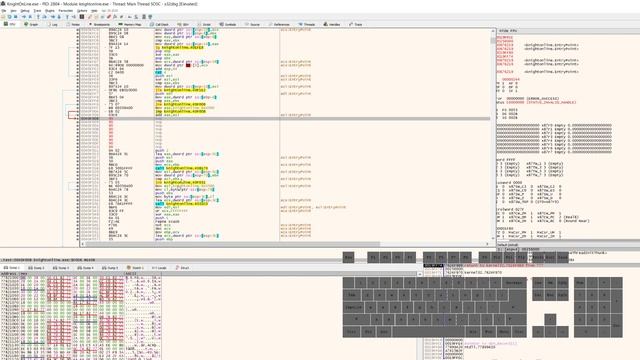The height and width of the screenshot is (360, 640).
Task: Select the Locals tab
Action: pyautogui.click(x=159, y=268)
